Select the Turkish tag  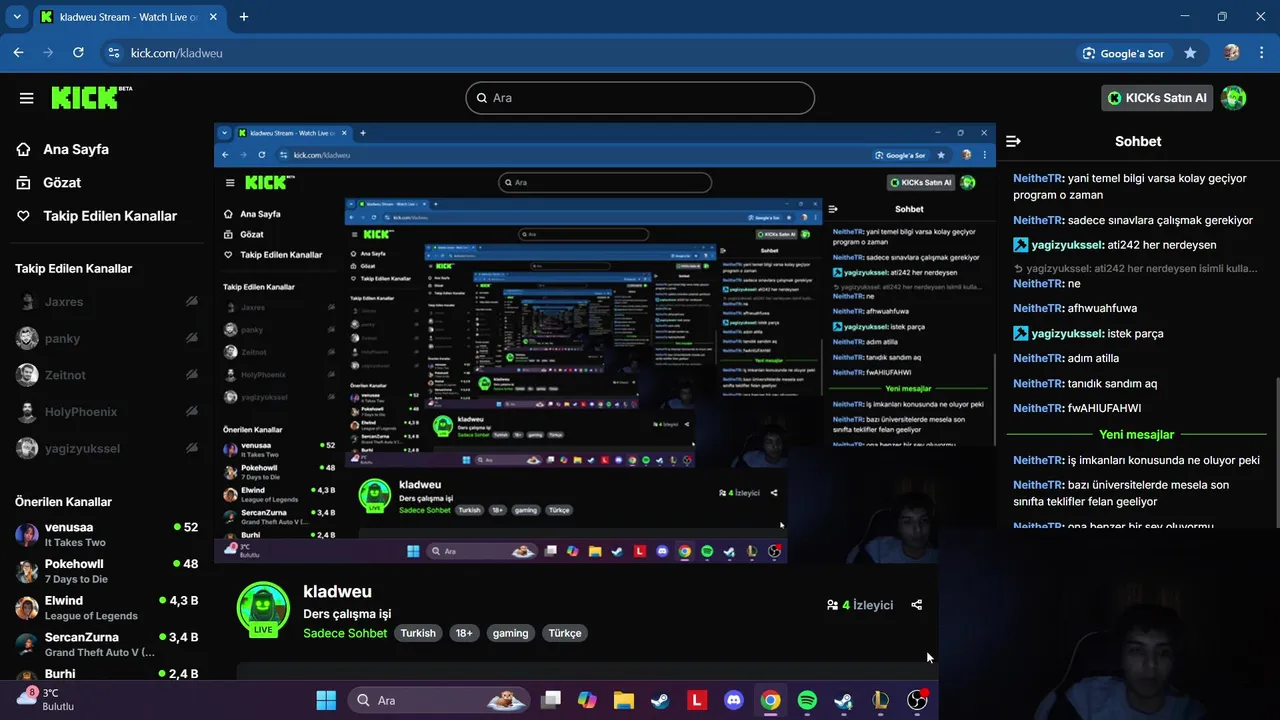(x=418, y=633)
